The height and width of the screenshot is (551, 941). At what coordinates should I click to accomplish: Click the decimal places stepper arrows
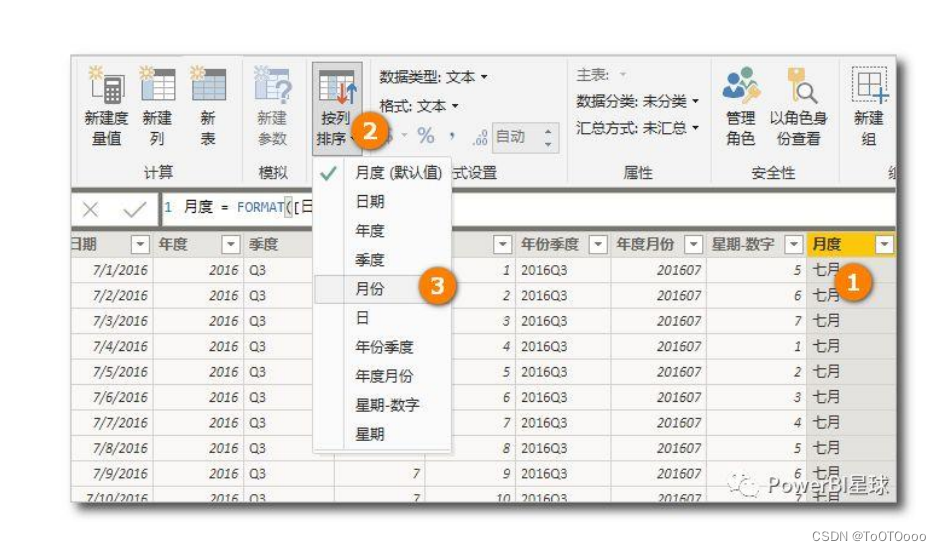coord(548,137)
